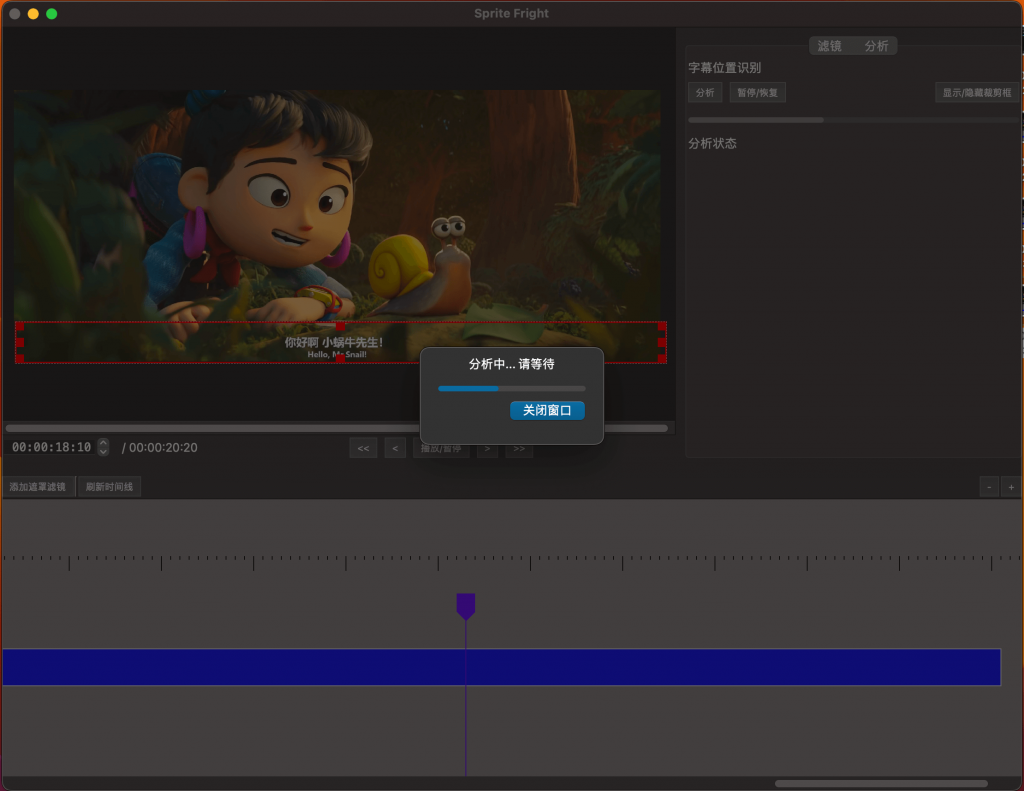The width and height of the screenshot is (1024, 791).
Task: Zoom in the timeline with the + button
Action: click(1011, 487)
